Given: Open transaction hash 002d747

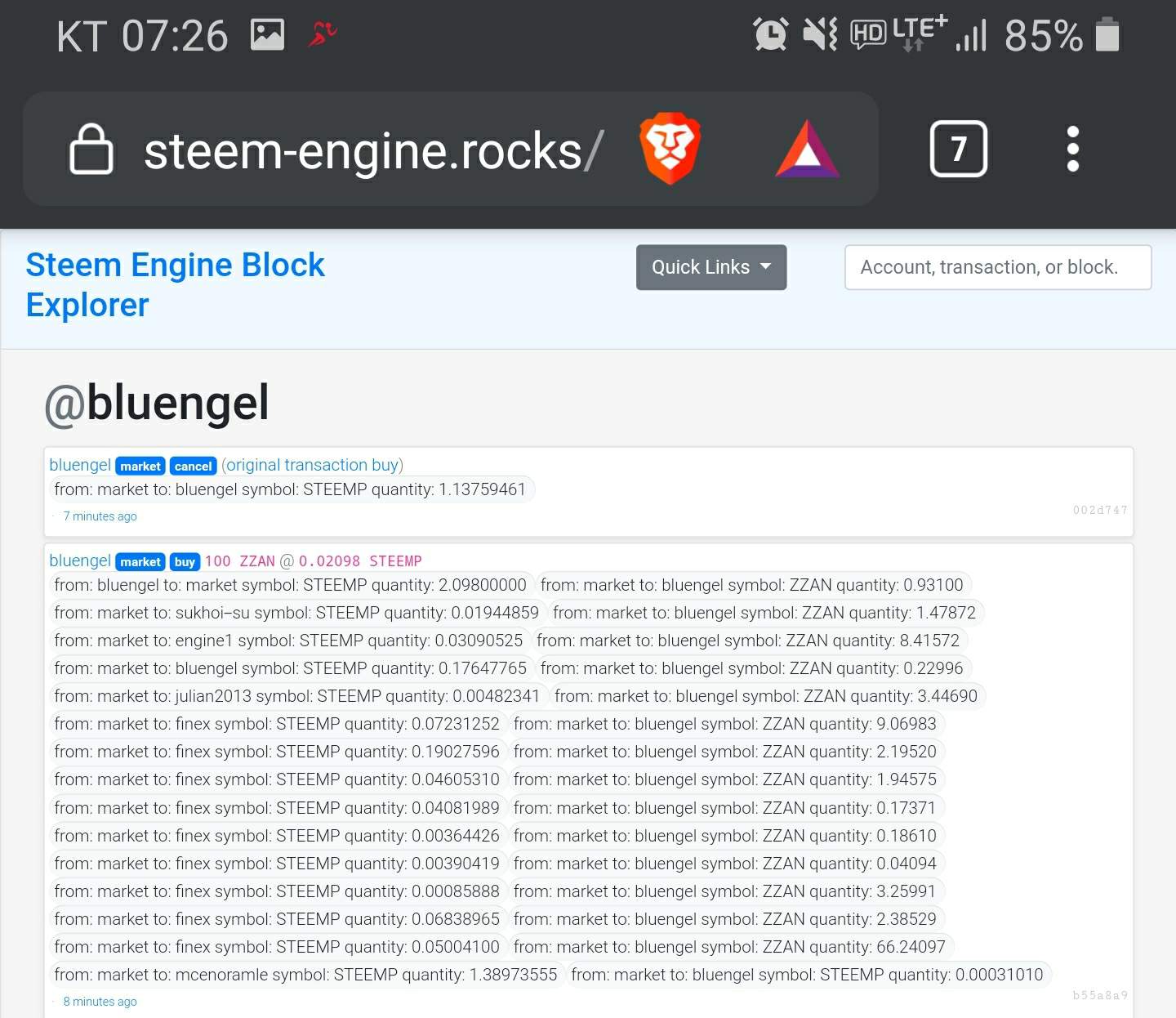Looking at the screenshot, I should (x=1099, y=510).
